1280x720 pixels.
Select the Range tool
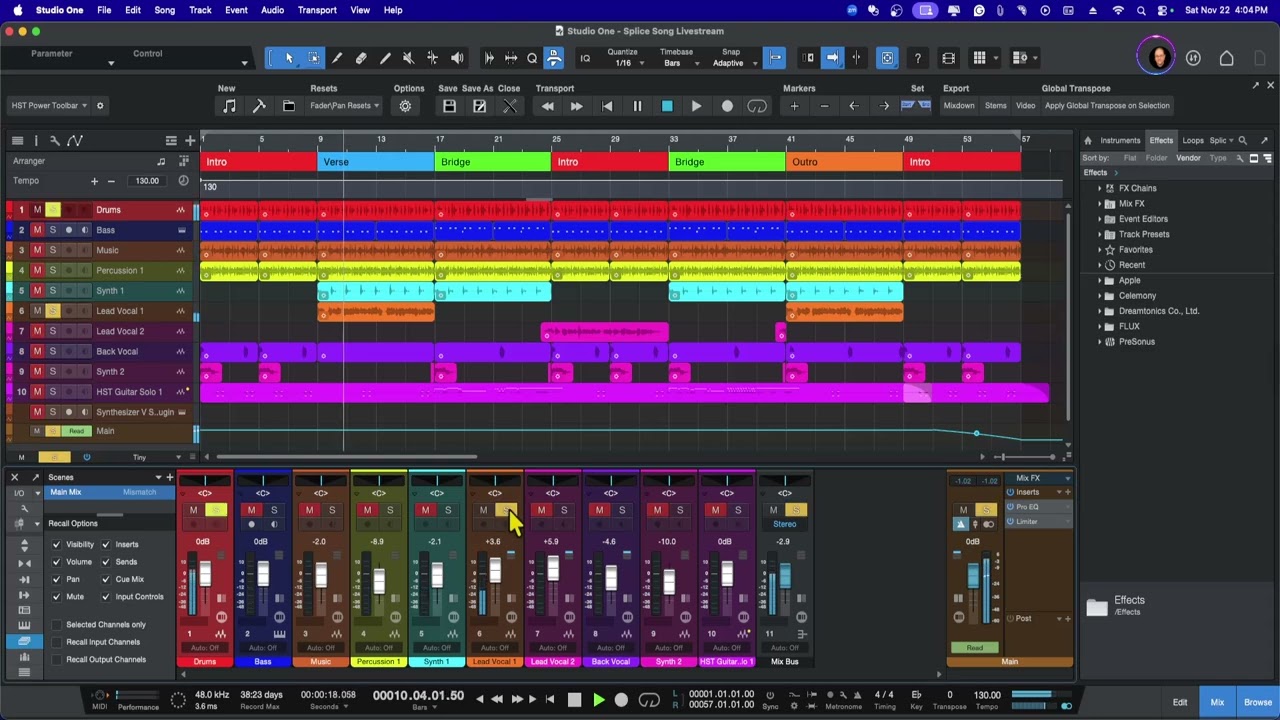click(313, 58)
